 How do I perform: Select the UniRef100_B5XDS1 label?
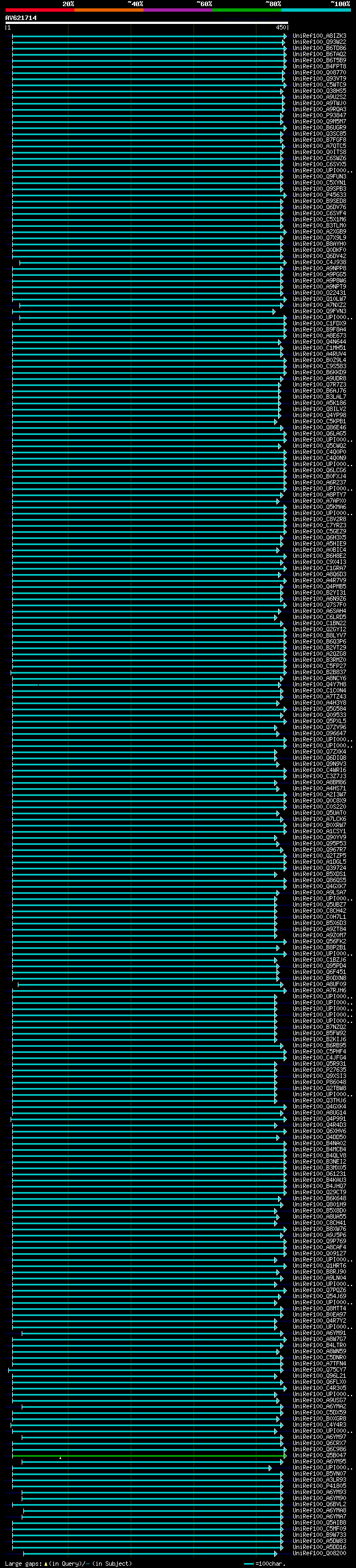click(319, 874)
